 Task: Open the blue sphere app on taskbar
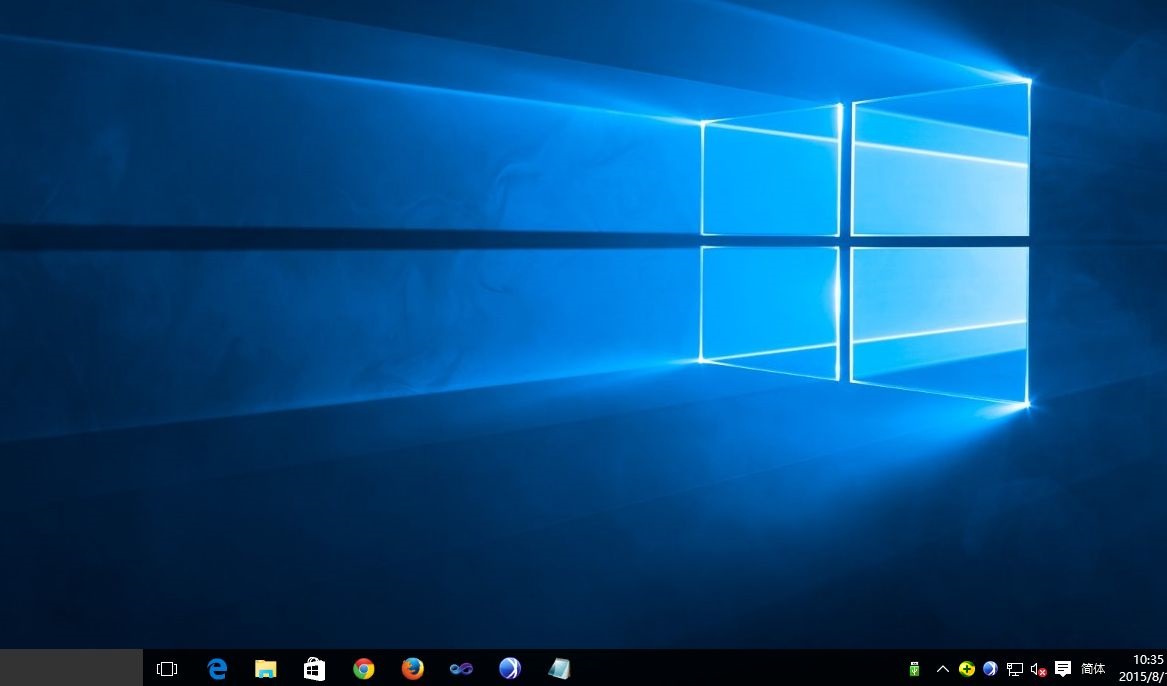(510, 669)
